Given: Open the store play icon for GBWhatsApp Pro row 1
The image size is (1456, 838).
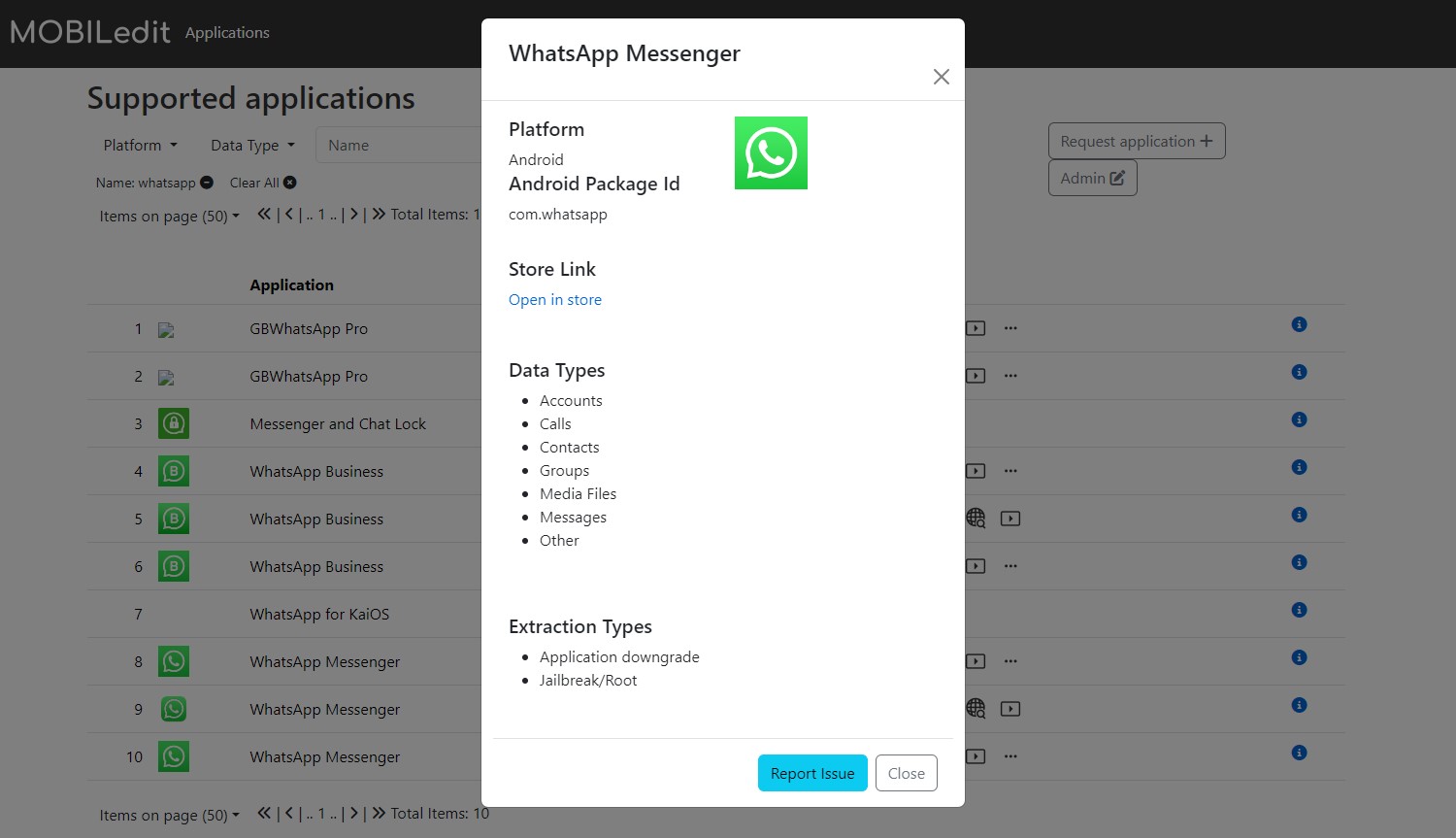Looking at the screenshot, I should pos(976,328).
